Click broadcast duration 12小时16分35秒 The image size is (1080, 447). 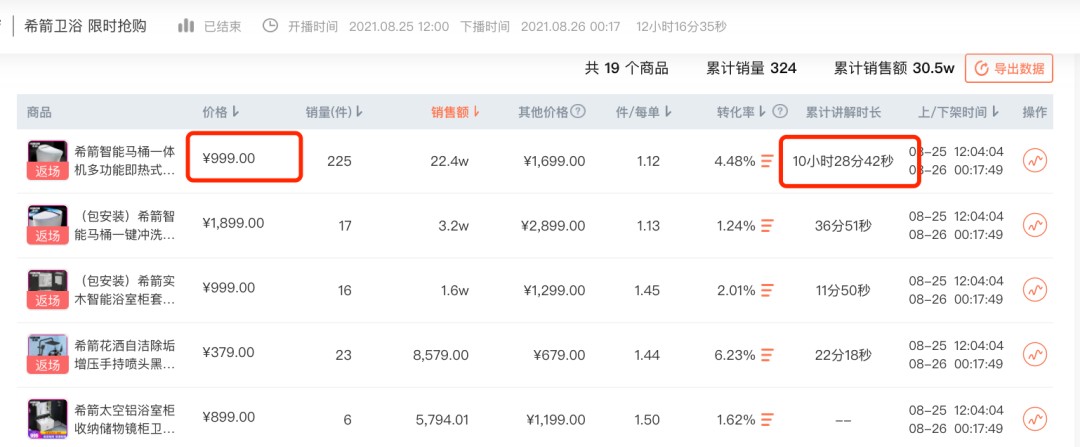tap(681, 27)
